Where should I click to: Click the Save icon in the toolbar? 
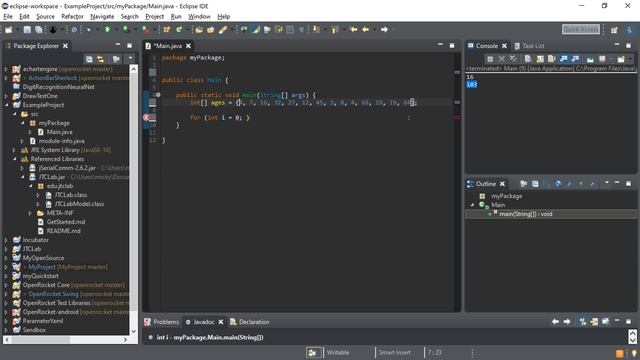(27, 30)
